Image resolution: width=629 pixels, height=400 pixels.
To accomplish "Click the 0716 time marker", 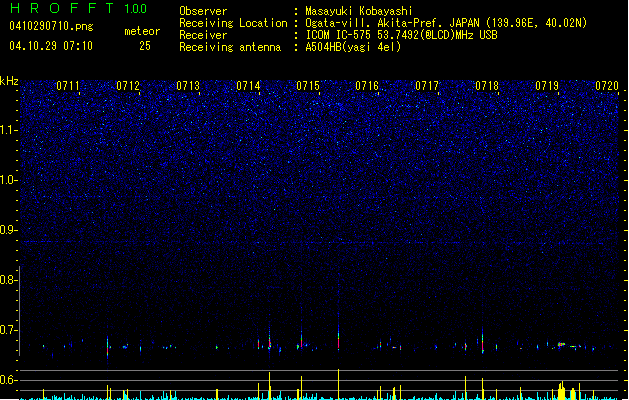I will coord(367,86).
